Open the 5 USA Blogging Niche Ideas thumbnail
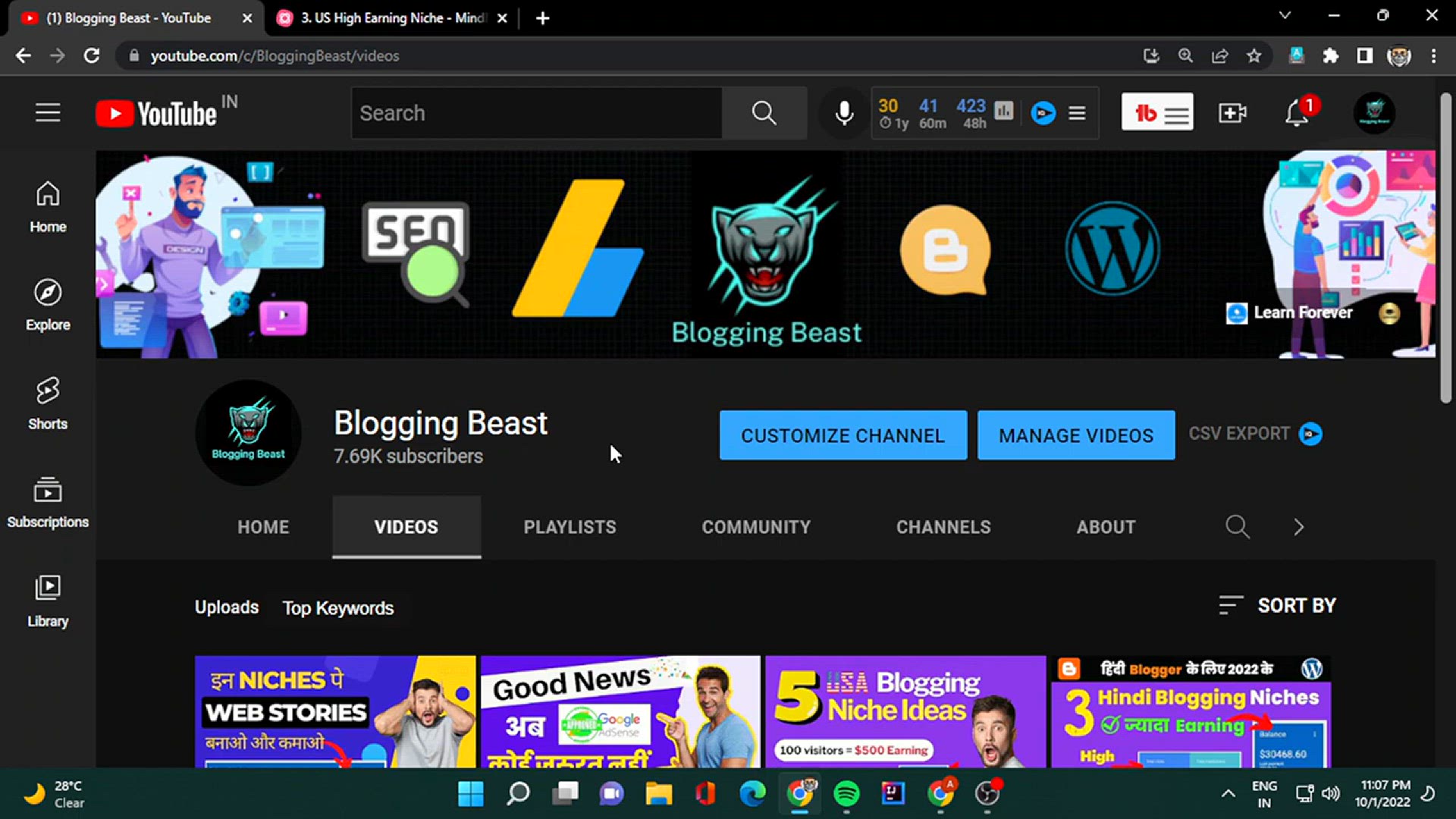Viewport: 1456px width, 819px height. (905, 711)
